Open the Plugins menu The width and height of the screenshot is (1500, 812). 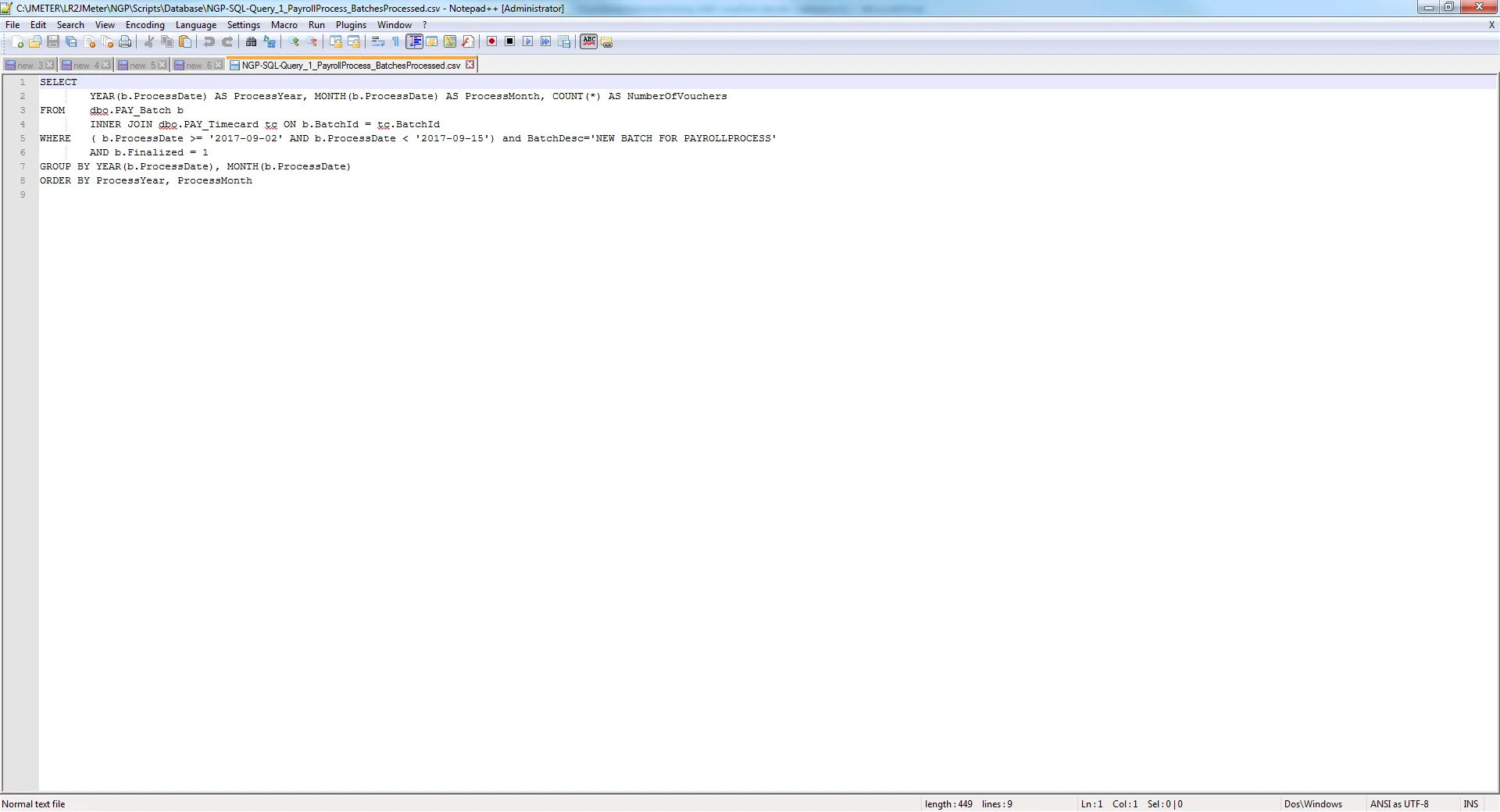click(351, 25)
